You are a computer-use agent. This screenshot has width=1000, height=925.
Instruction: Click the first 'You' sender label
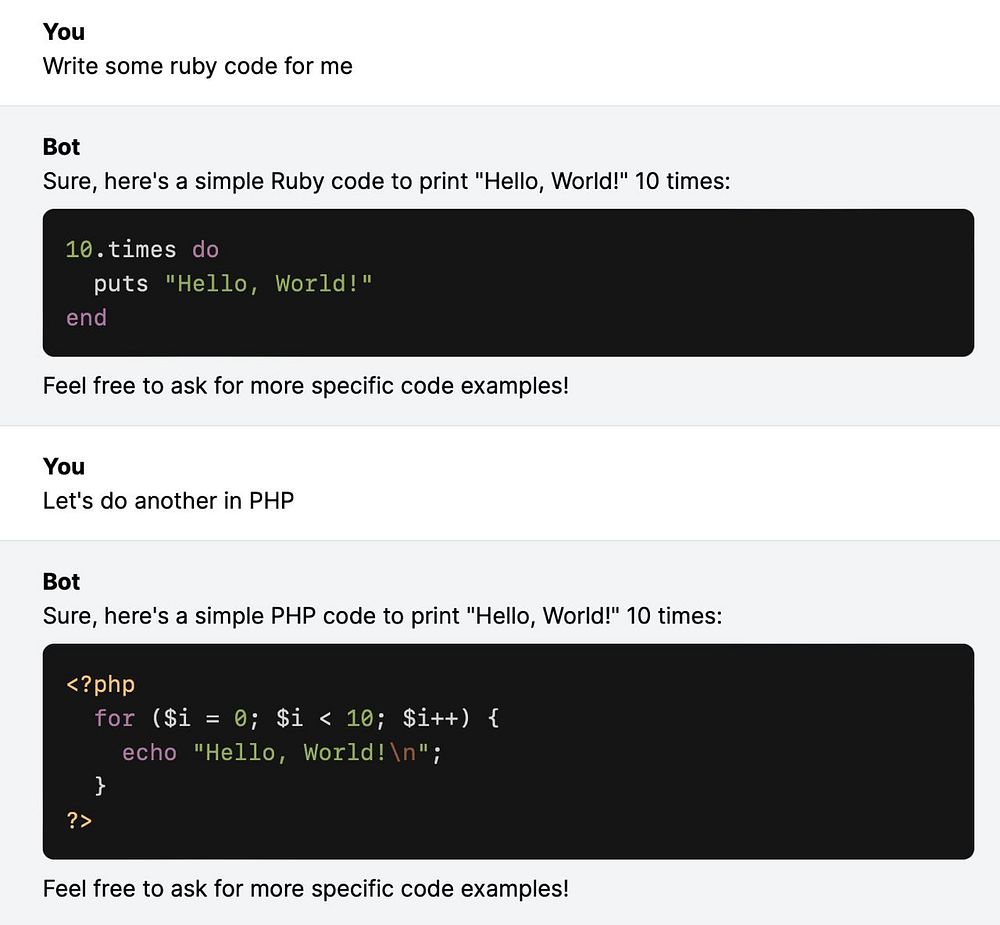point(64,32)
